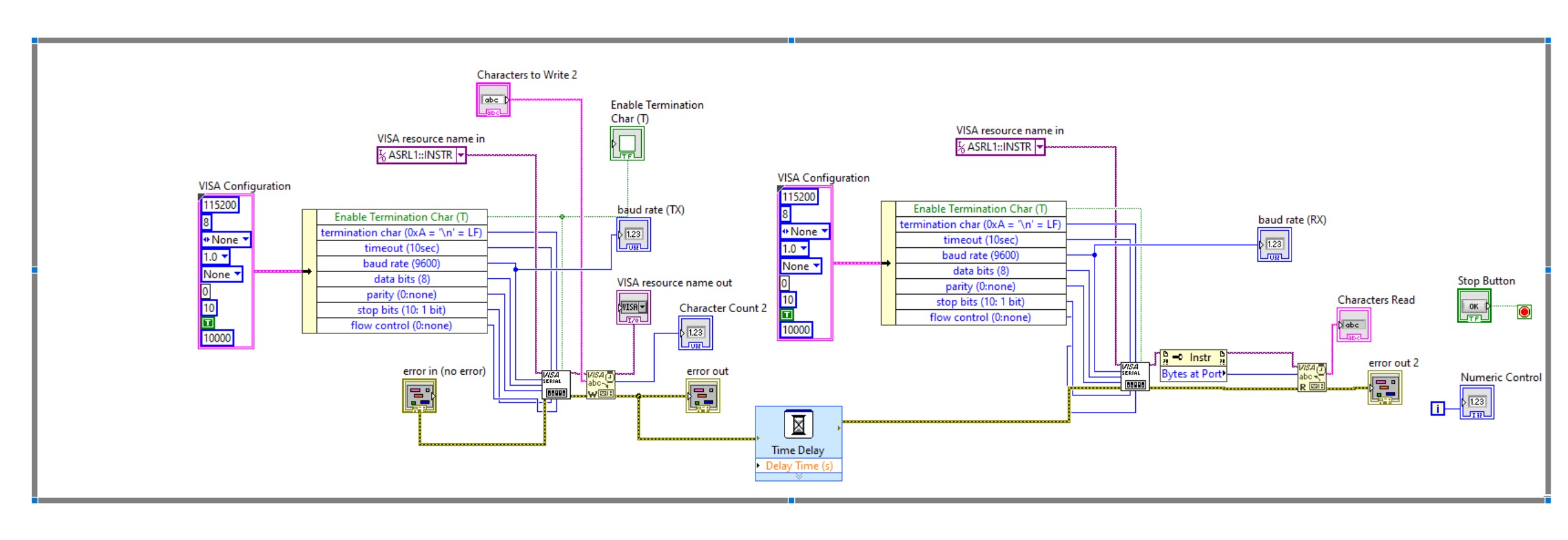Expand the Time Delay Express VI chevron
The image size is (1568, 540).
(x=799, y=477)
